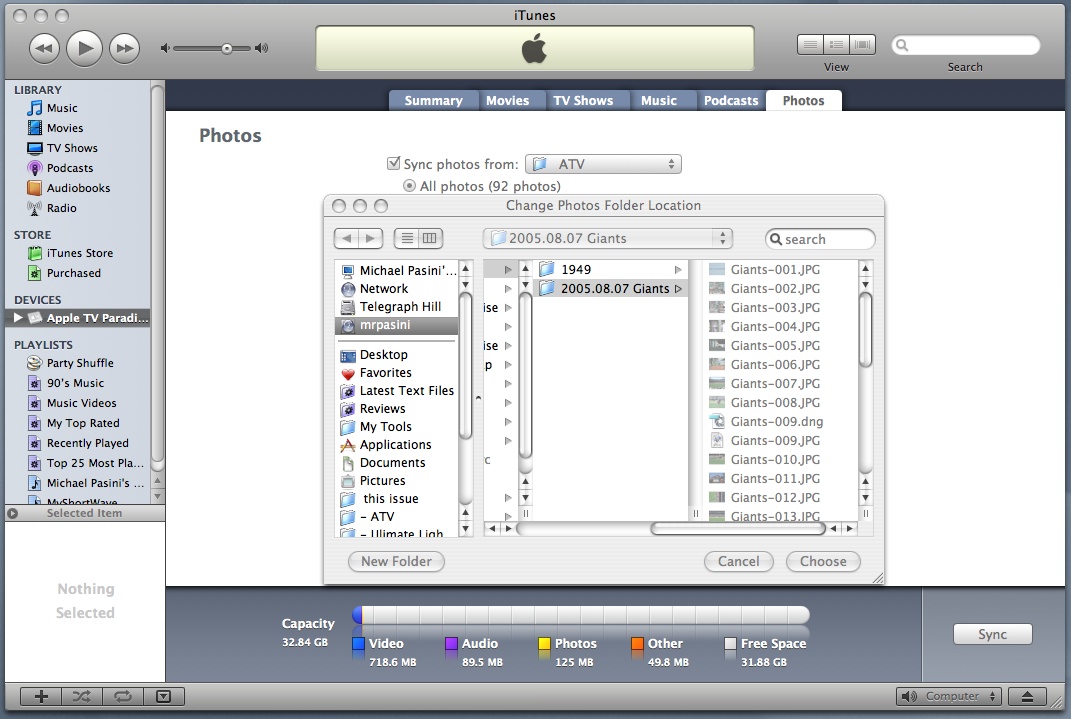The width and height of the screenshot is (1071, 719).
Task: Toggle the Sync photos from checkbox
Action: [x=393, y=164]
